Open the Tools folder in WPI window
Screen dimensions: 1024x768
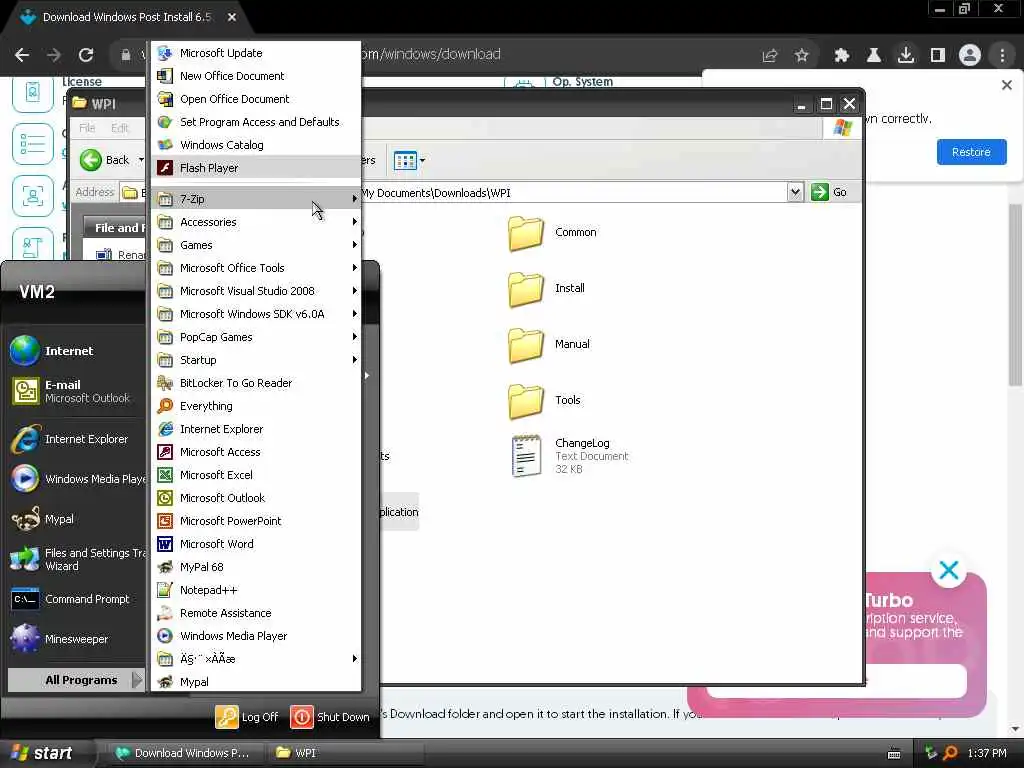[x=545, y=400]
